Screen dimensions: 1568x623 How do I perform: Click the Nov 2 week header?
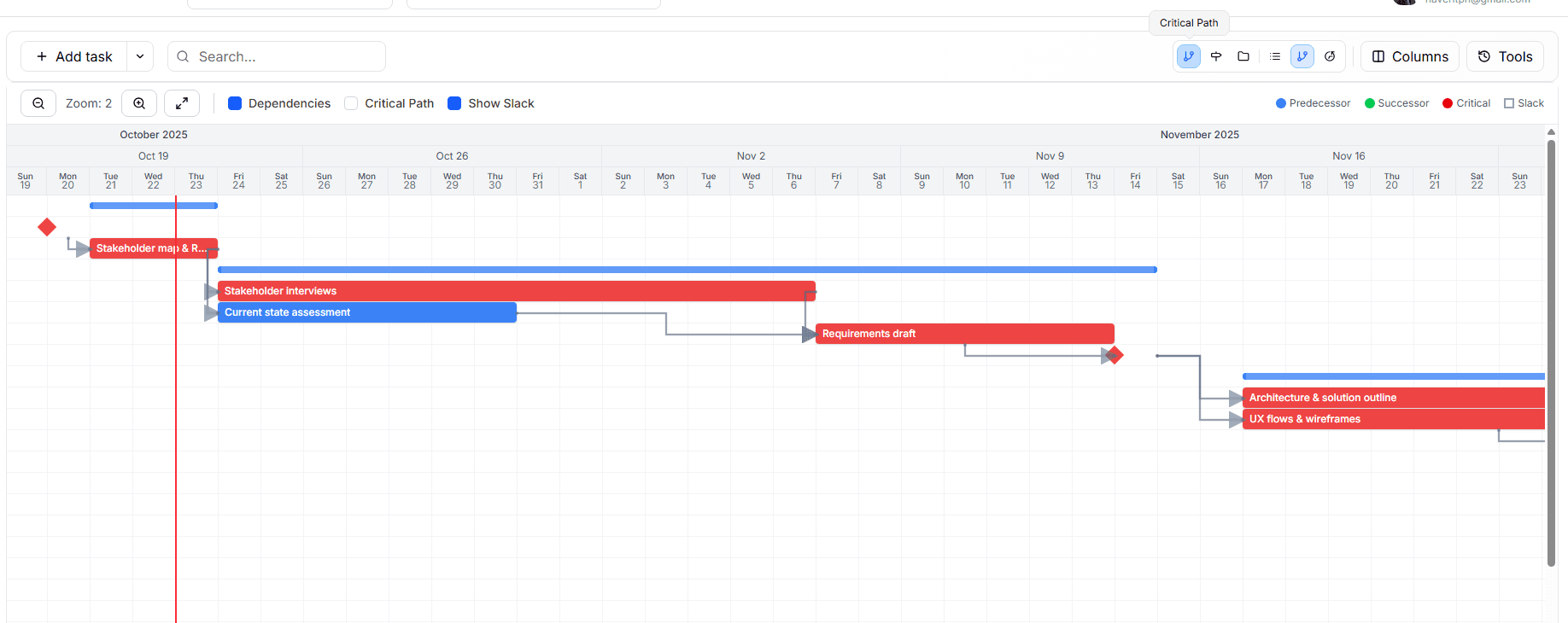(751, 156)
